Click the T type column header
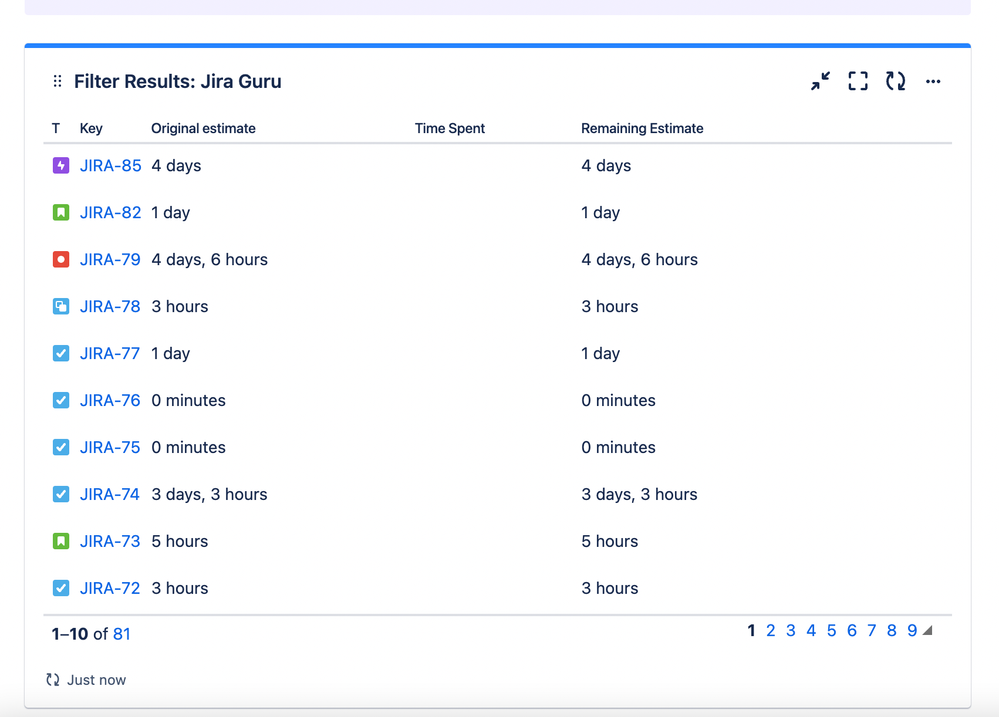This screenshot has width=999, height=717. (x=56, y=128)
